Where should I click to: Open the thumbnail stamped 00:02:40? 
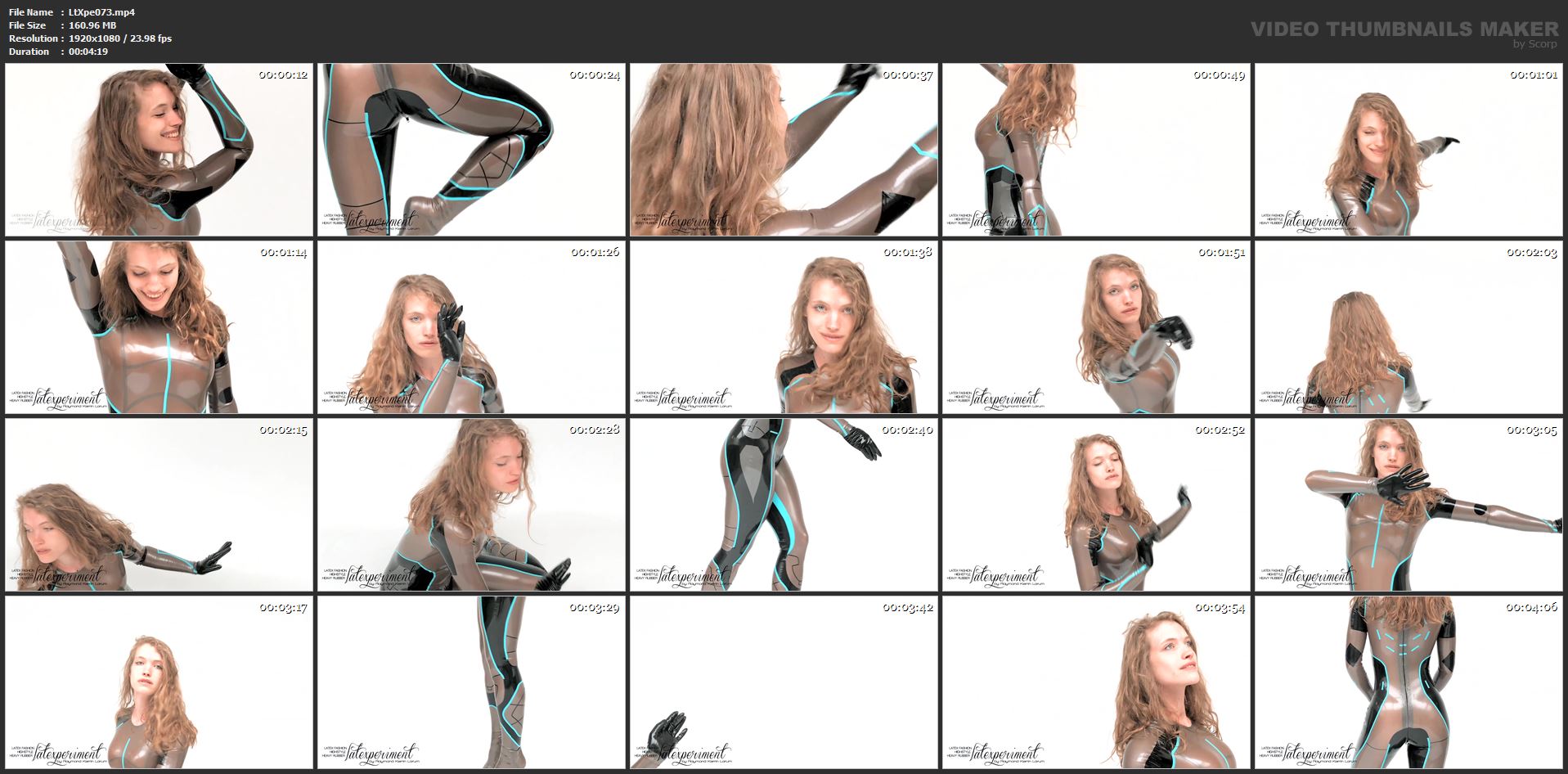[x=784, y=505]
